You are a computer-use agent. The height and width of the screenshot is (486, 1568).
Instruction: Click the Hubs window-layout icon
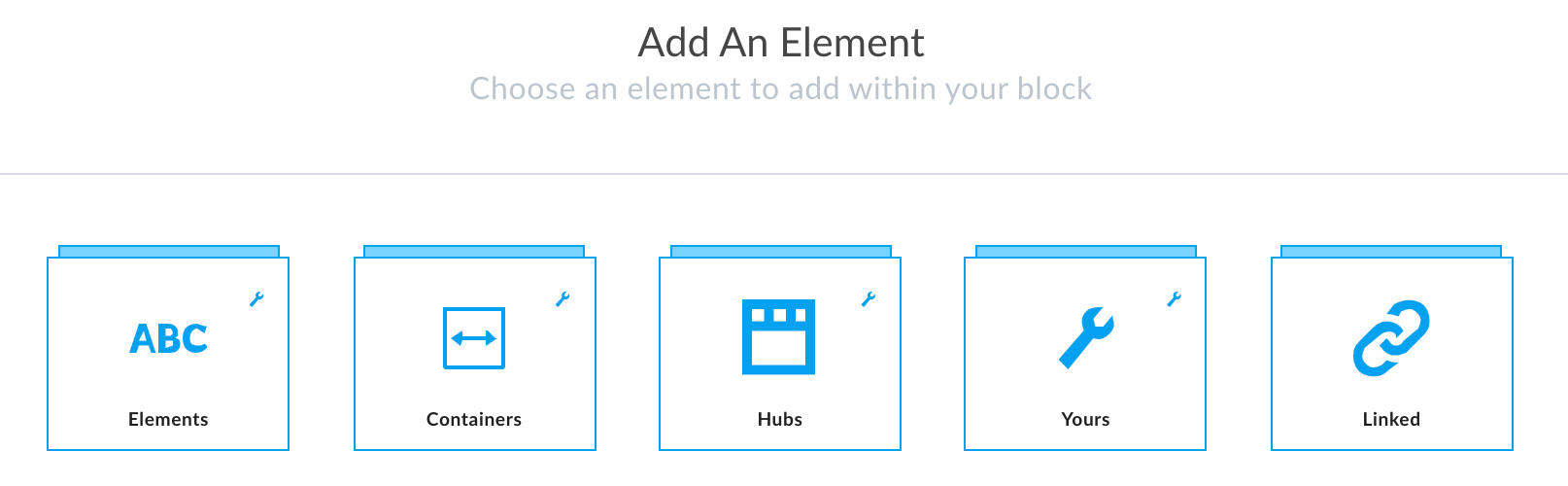(x=779, y=337)
